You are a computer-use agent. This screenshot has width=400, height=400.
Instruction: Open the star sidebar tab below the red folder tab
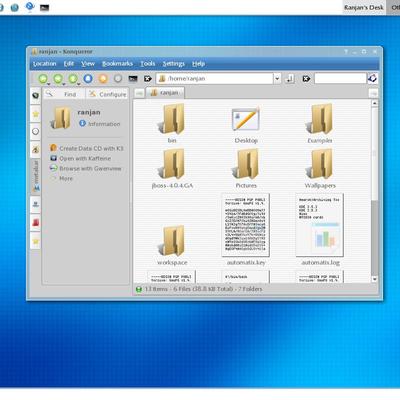tap(35, 241)
